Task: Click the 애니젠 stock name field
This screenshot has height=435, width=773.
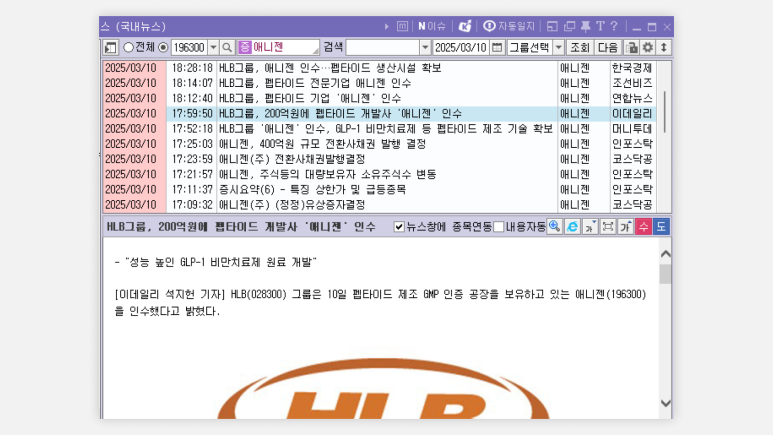Action: [278, 47]
